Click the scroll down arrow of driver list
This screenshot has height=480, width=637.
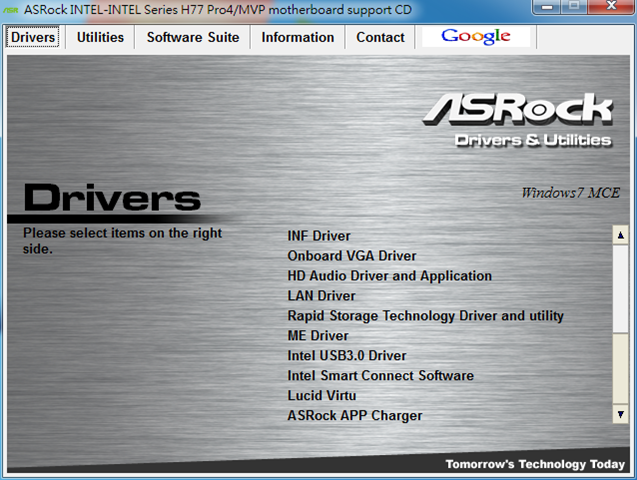(620, 414)
